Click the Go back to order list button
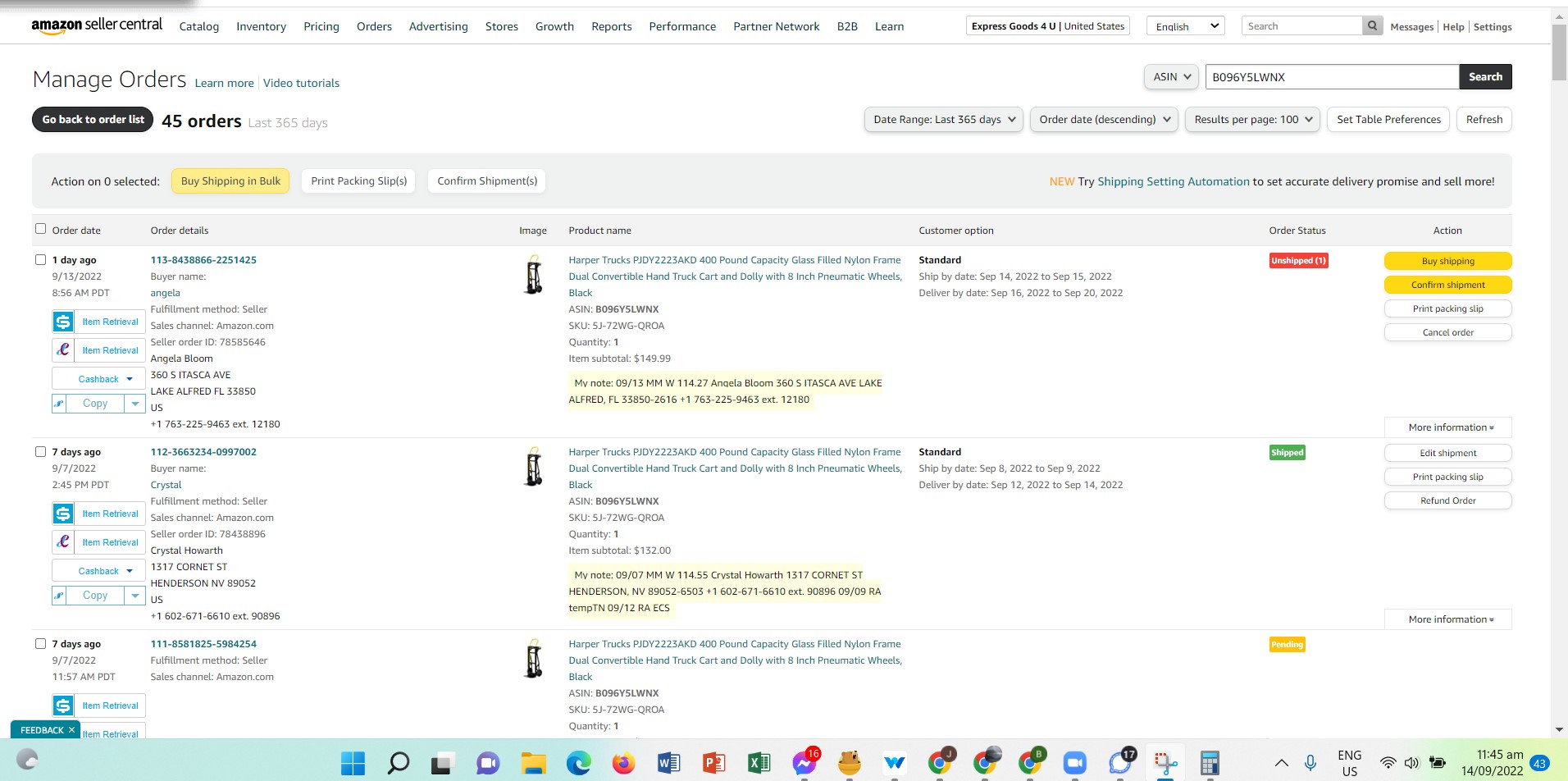Image resolution: width=1568 pixels, height=781 pixels. point(93,120)
